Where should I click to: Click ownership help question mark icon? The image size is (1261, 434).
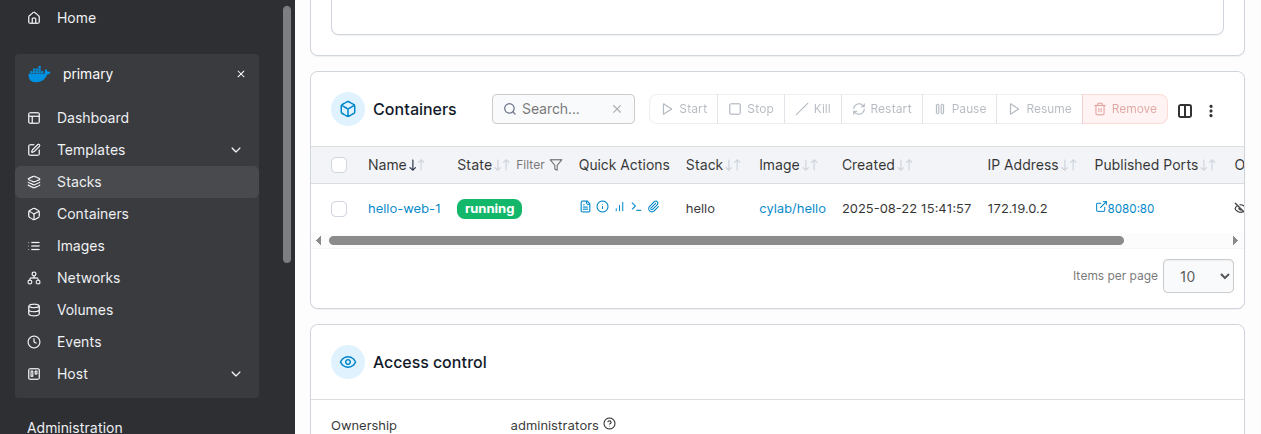609,424
